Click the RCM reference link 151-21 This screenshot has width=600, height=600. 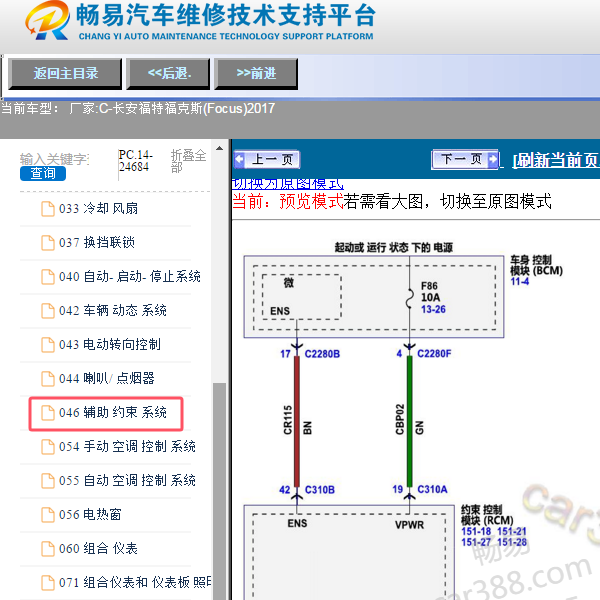pyautogui.click(x=512, y=532)
